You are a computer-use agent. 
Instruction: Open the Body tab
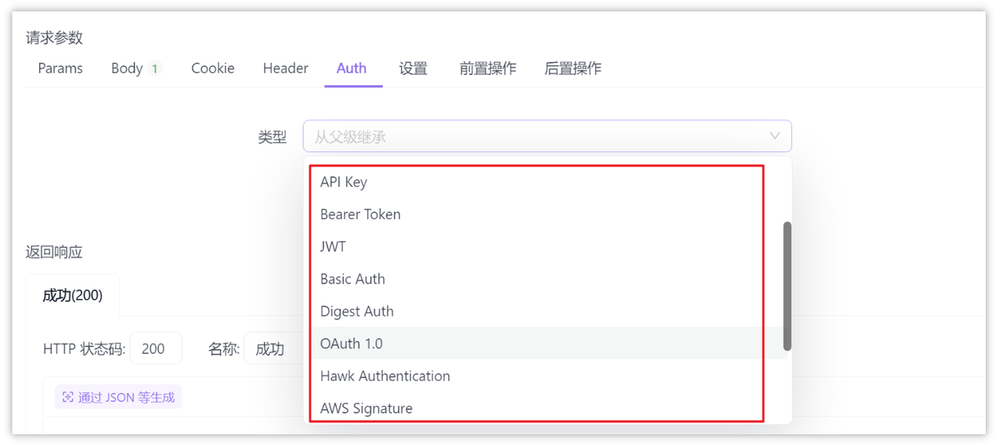[127, 68]
